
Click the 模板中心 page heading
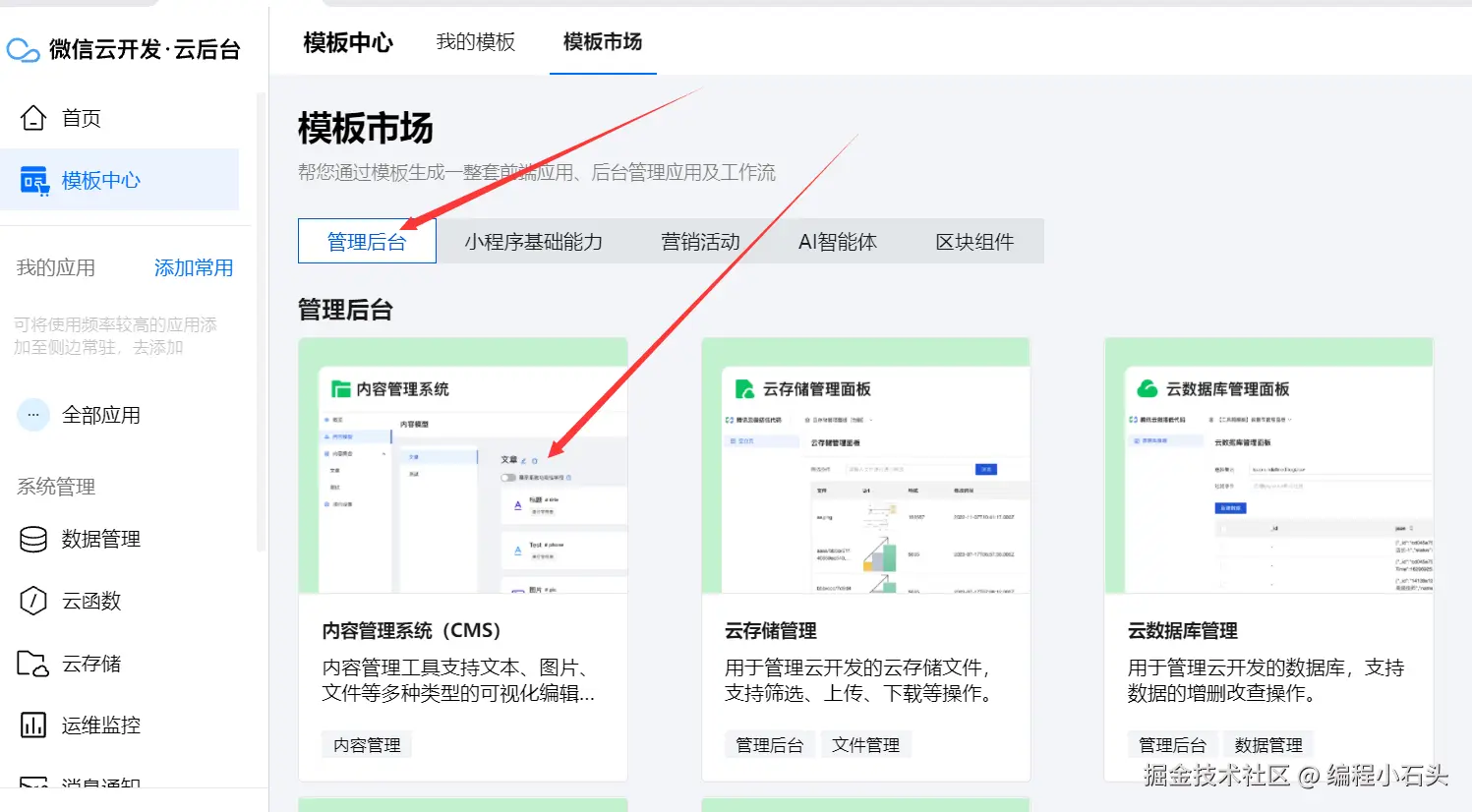[x=348, y=42]
